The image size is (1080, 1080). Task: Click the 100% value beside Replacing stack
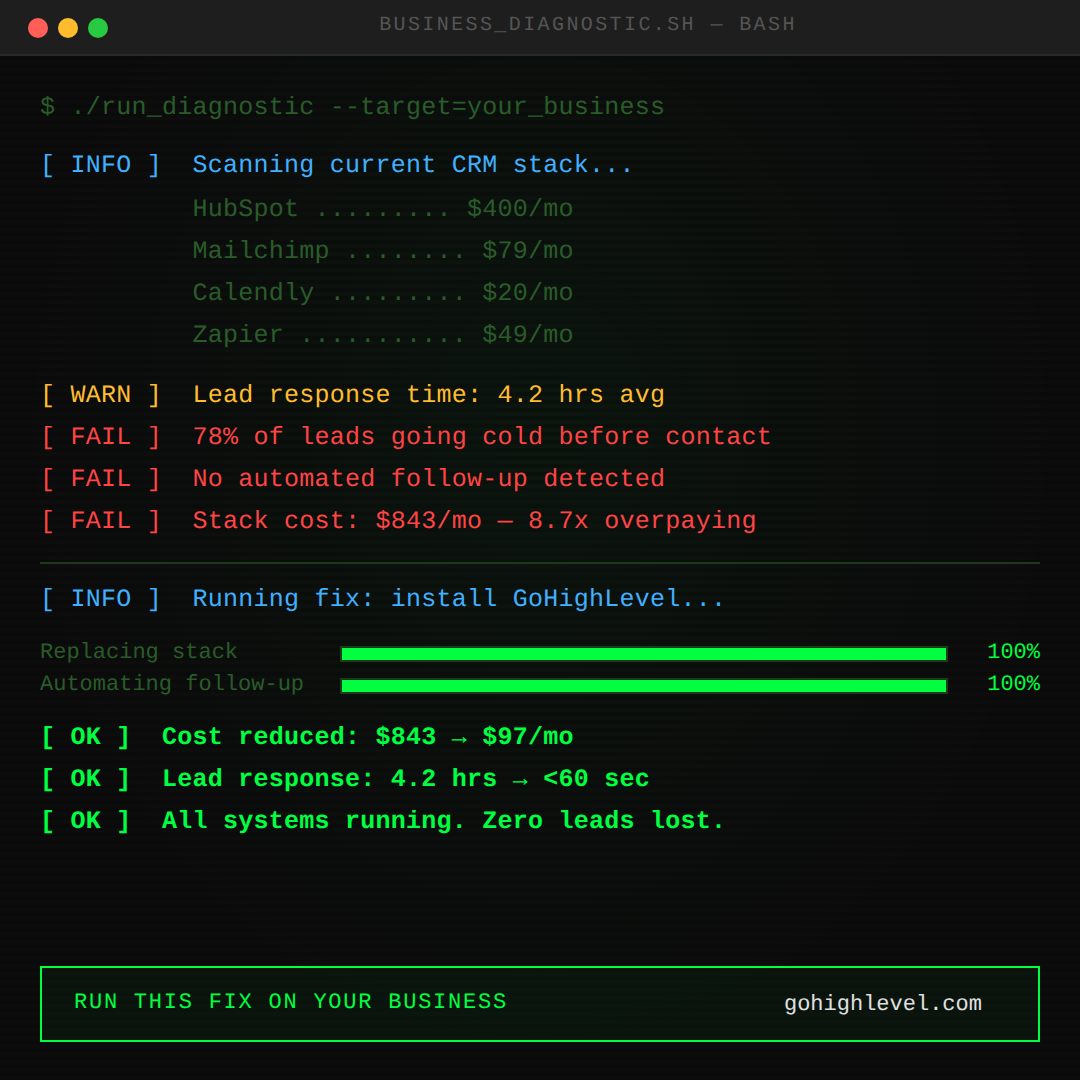(x=1013, y=652)
